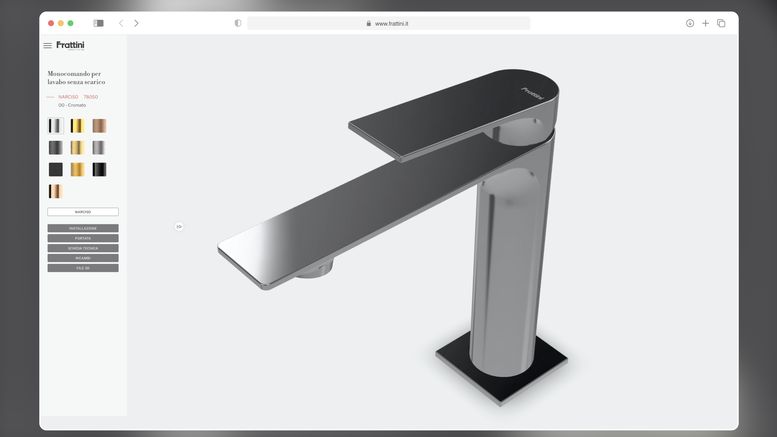This screenshot has height=437, width=777.
Task: Click the 3D faucet model viewer
Action: click(391, 238)
